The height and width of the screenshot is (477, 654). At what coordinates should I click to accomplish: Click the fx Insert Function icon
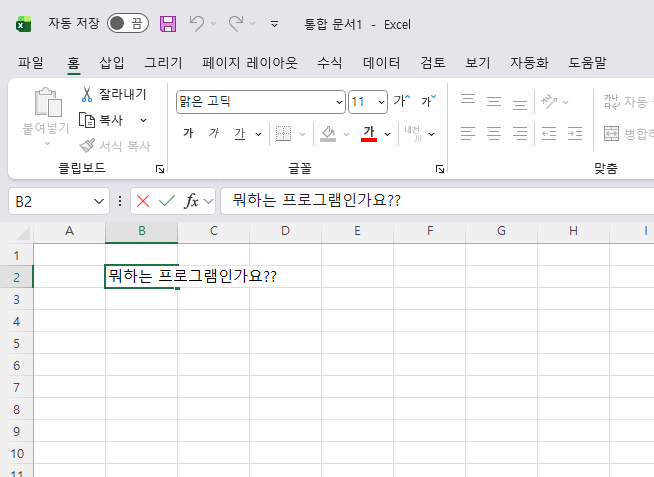coord(191,201)
